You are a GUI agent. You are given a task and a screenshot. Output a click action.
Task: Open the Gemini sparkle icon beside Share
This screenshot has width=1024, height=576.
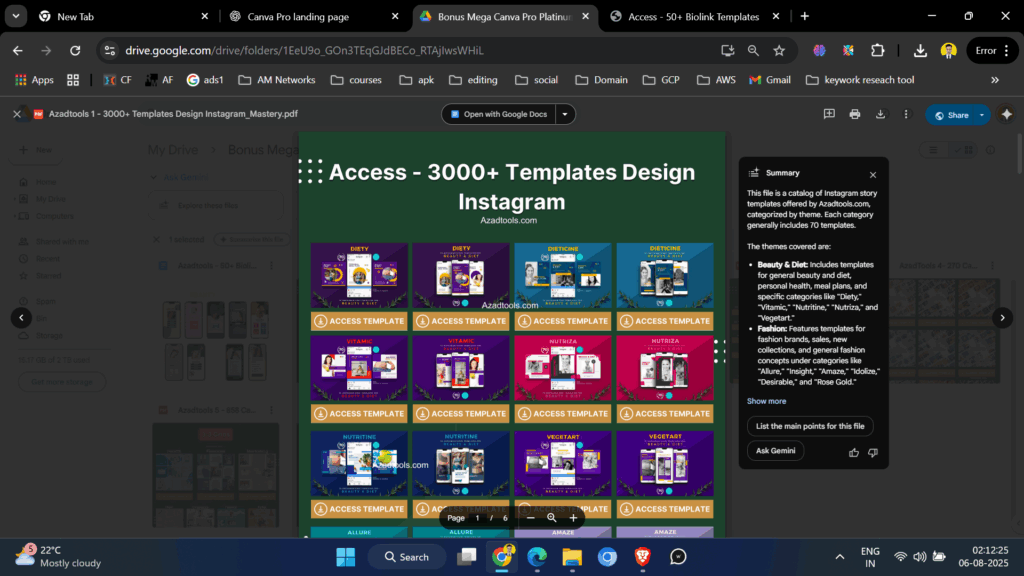(x=1006, y=114)
